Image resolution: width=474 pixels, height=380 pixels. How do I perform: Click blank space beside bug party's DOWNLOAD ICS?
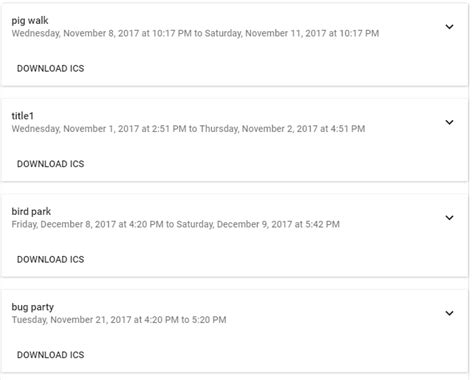click(x=267, y=355)
